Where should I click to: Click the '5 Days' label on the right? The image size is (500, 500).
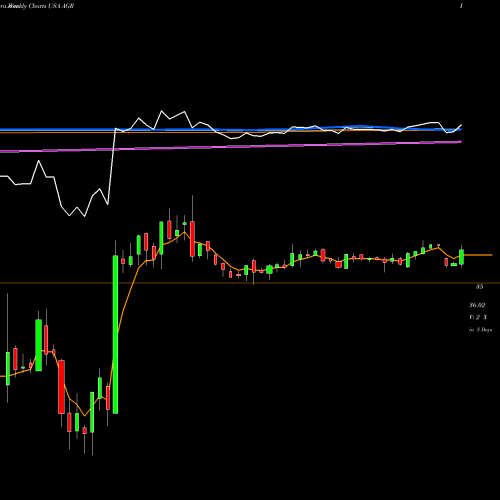[484, 330]
